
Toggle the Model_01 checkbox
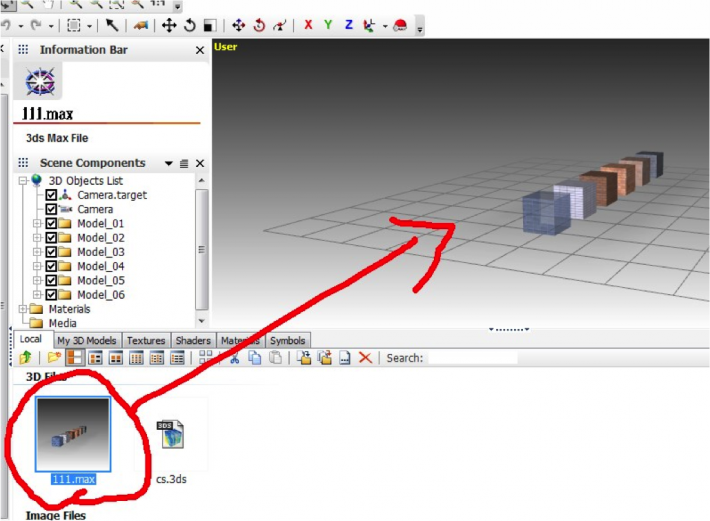click(x=51, y=223)
